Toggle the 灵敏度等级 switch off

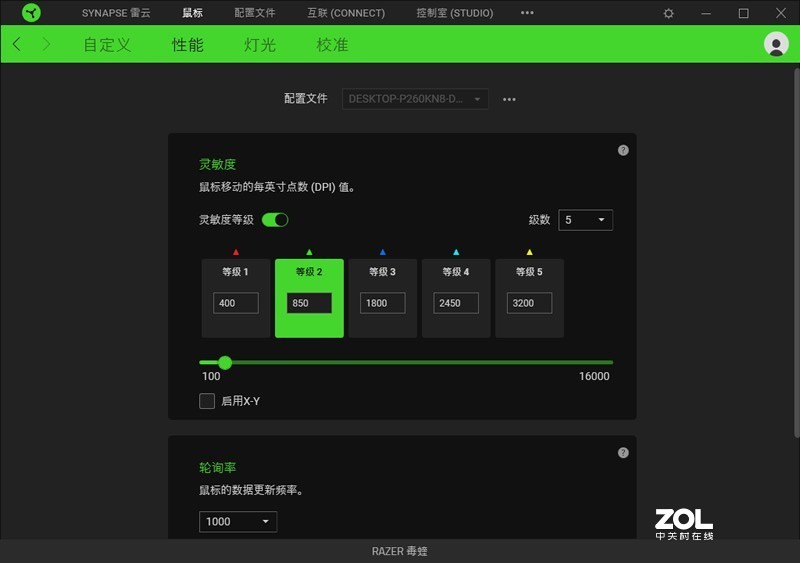(x=275, y=220)
